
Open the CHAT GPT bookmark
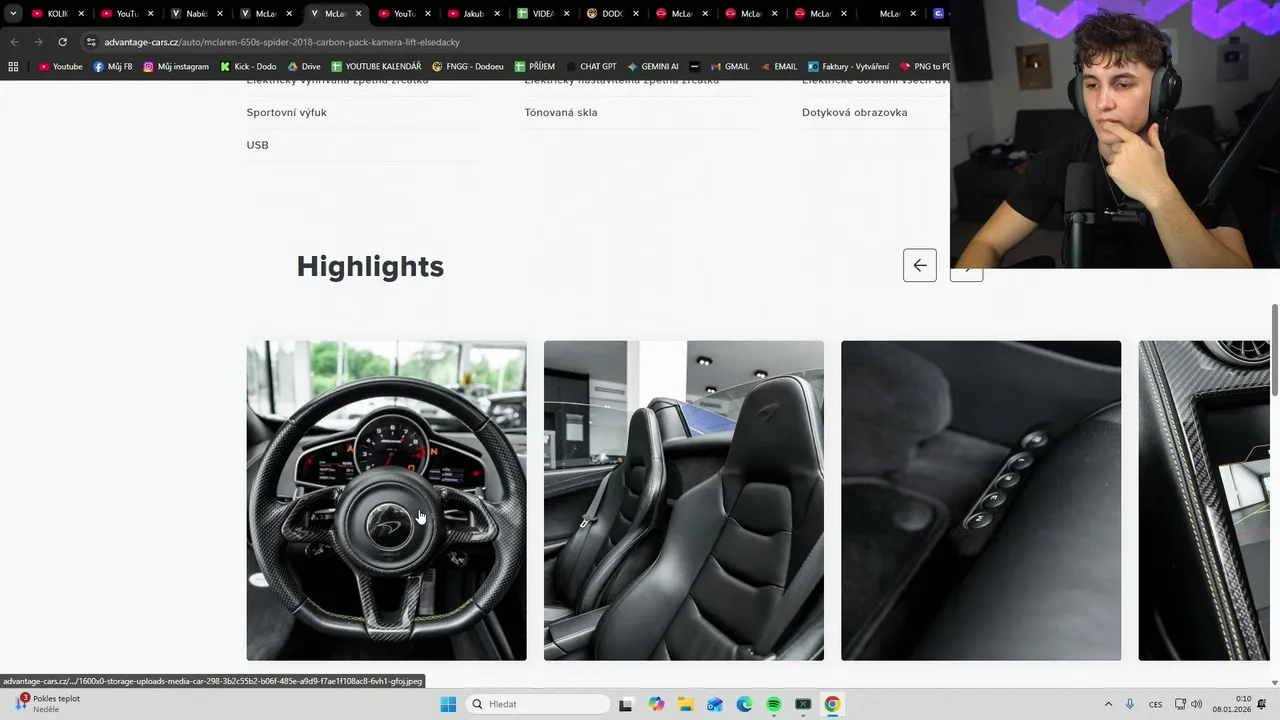tap(591, 67)
